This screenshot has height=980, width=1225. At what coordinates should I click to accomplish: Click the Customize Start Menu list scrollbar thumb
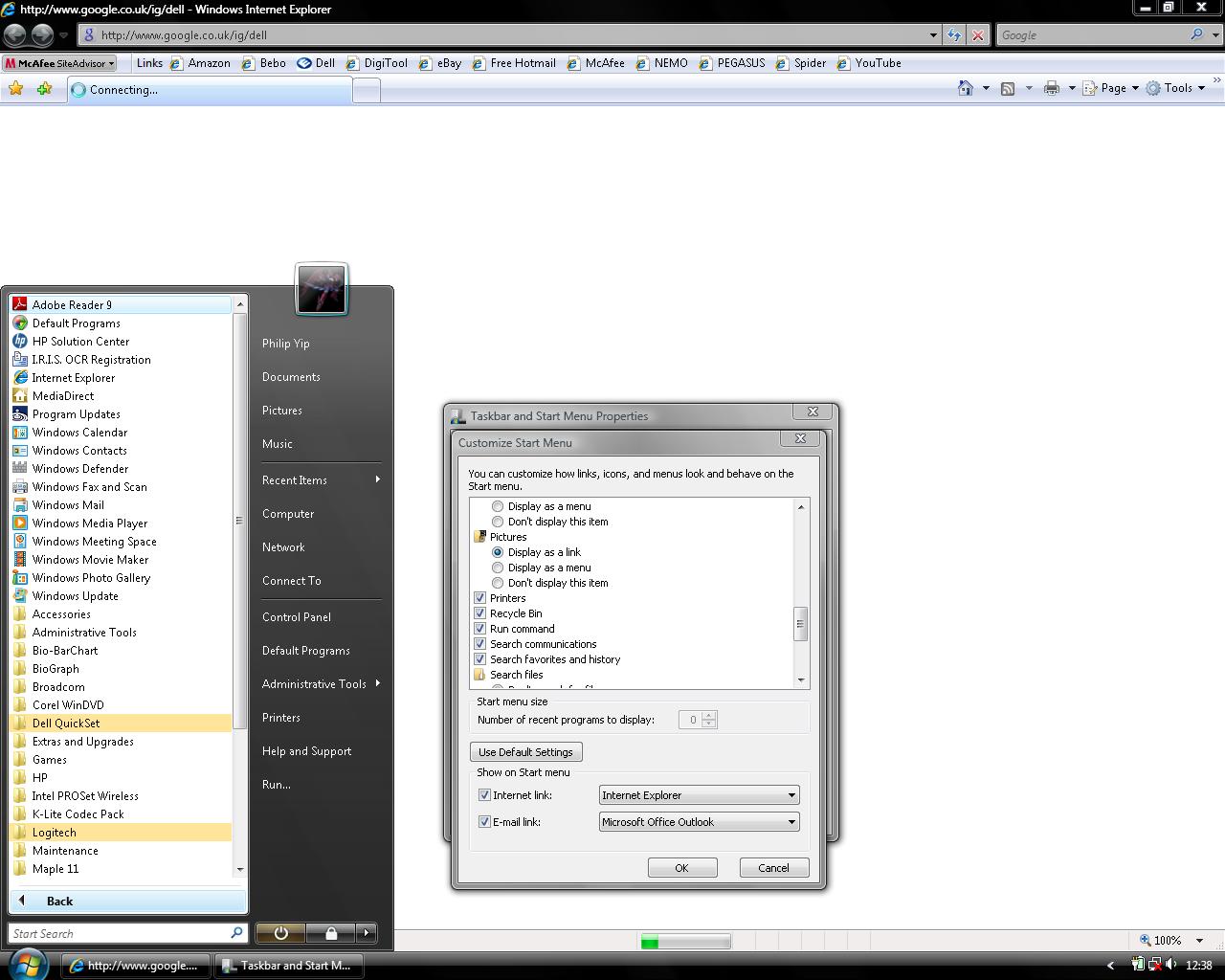pos(801,623)
